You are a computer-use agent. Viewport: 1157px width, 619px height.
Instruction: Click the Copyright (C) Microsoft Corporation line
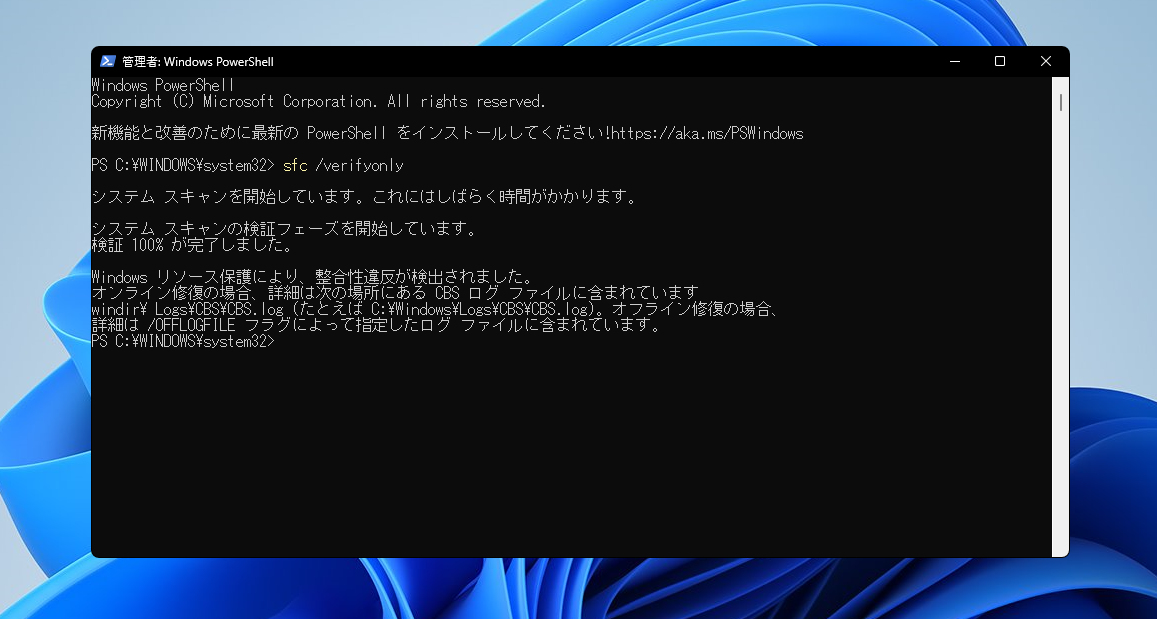pyautogui.click(x=319, y=102)
